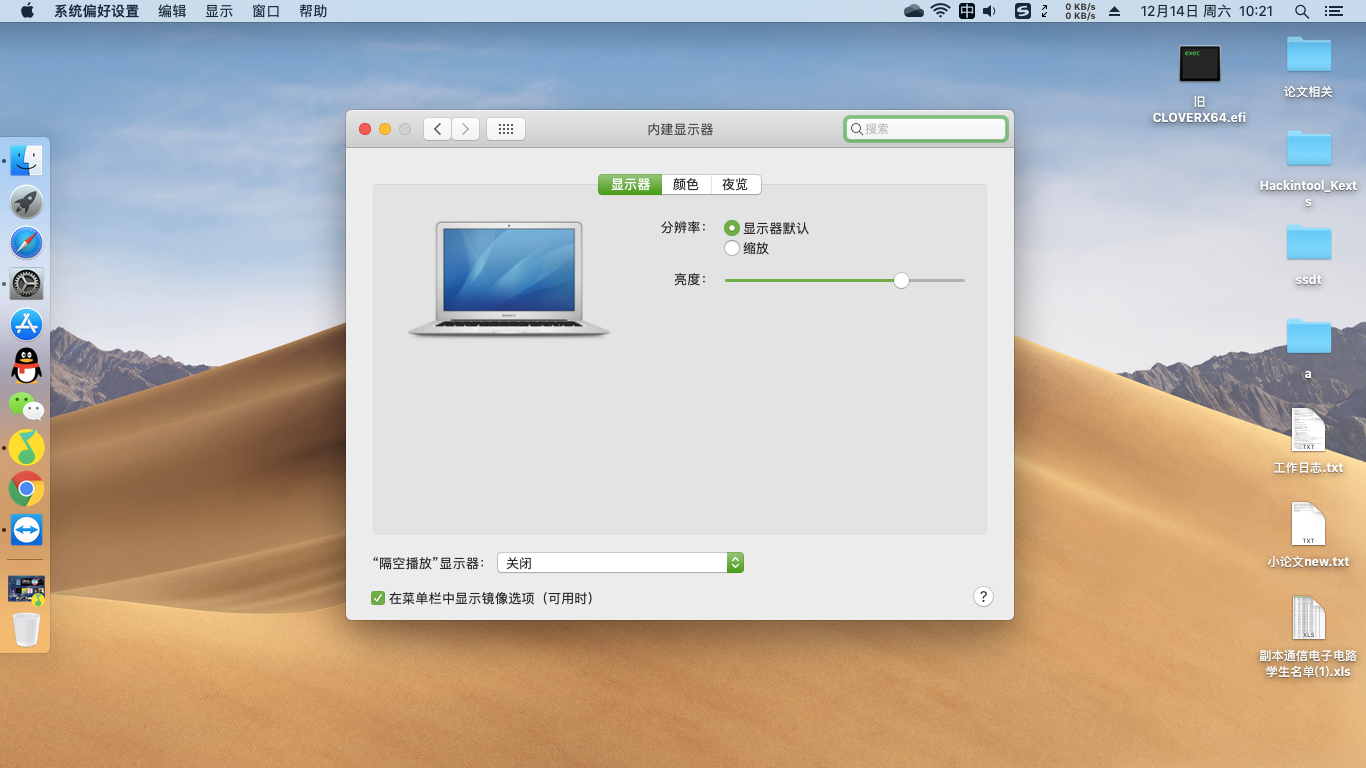Image resolution: width=1366 pixels, height=768 pixels.
Task: Open the Apple menu
Action: pos(27,11)
